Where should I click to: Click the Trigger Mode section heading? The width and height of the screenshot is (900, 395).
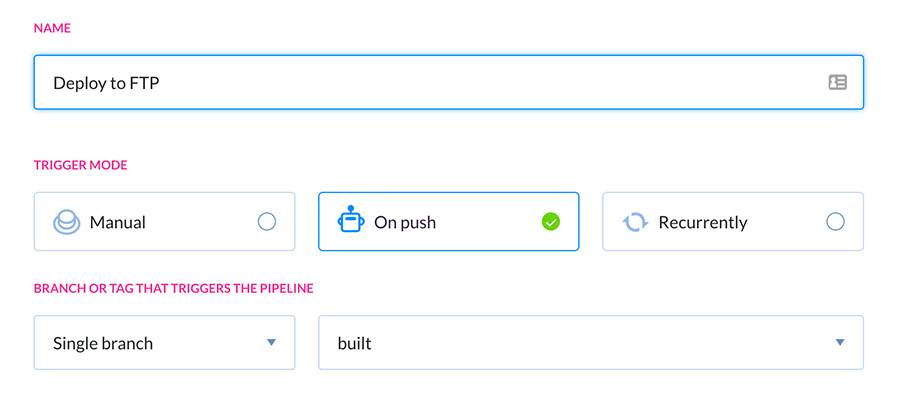80,165
